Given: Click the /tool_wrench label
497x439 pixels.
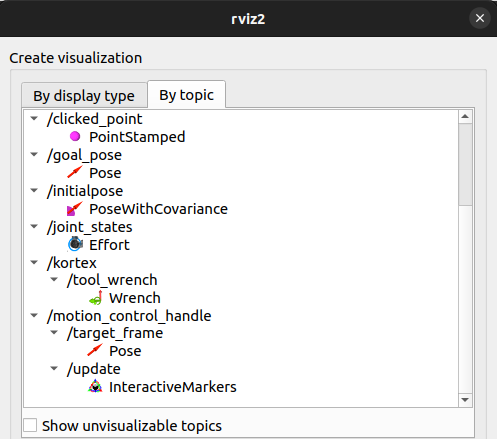Looking at the screenshot, I should coord(112,280).
